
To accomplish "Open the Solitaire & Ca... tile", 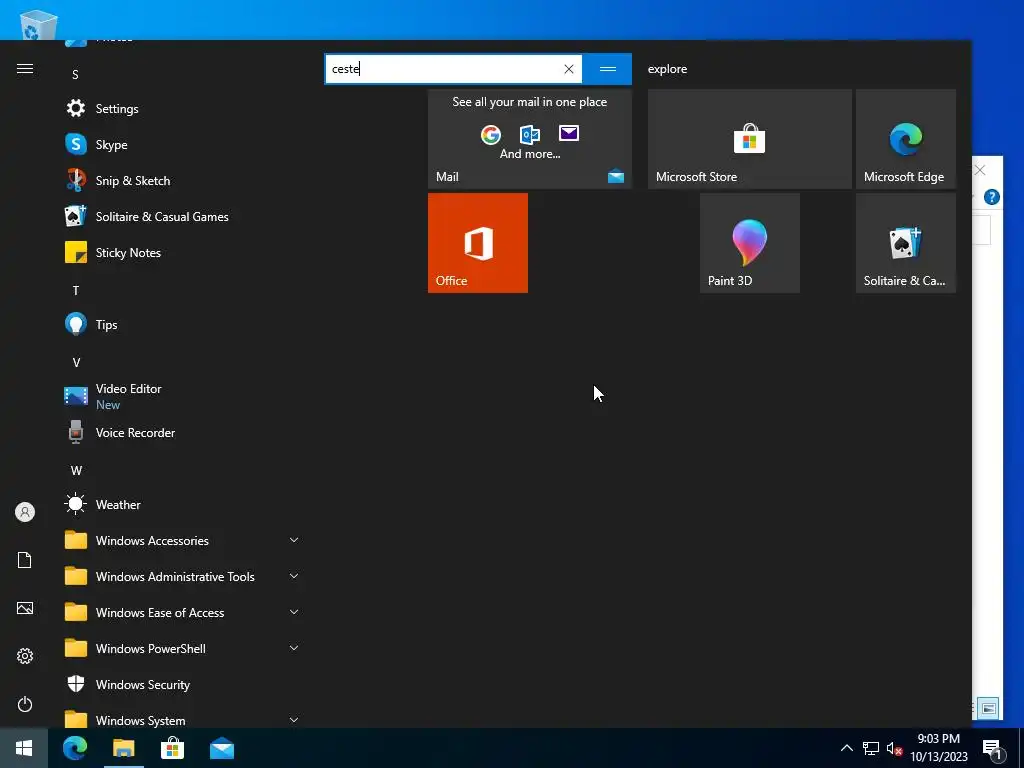I will coord(905,243).
